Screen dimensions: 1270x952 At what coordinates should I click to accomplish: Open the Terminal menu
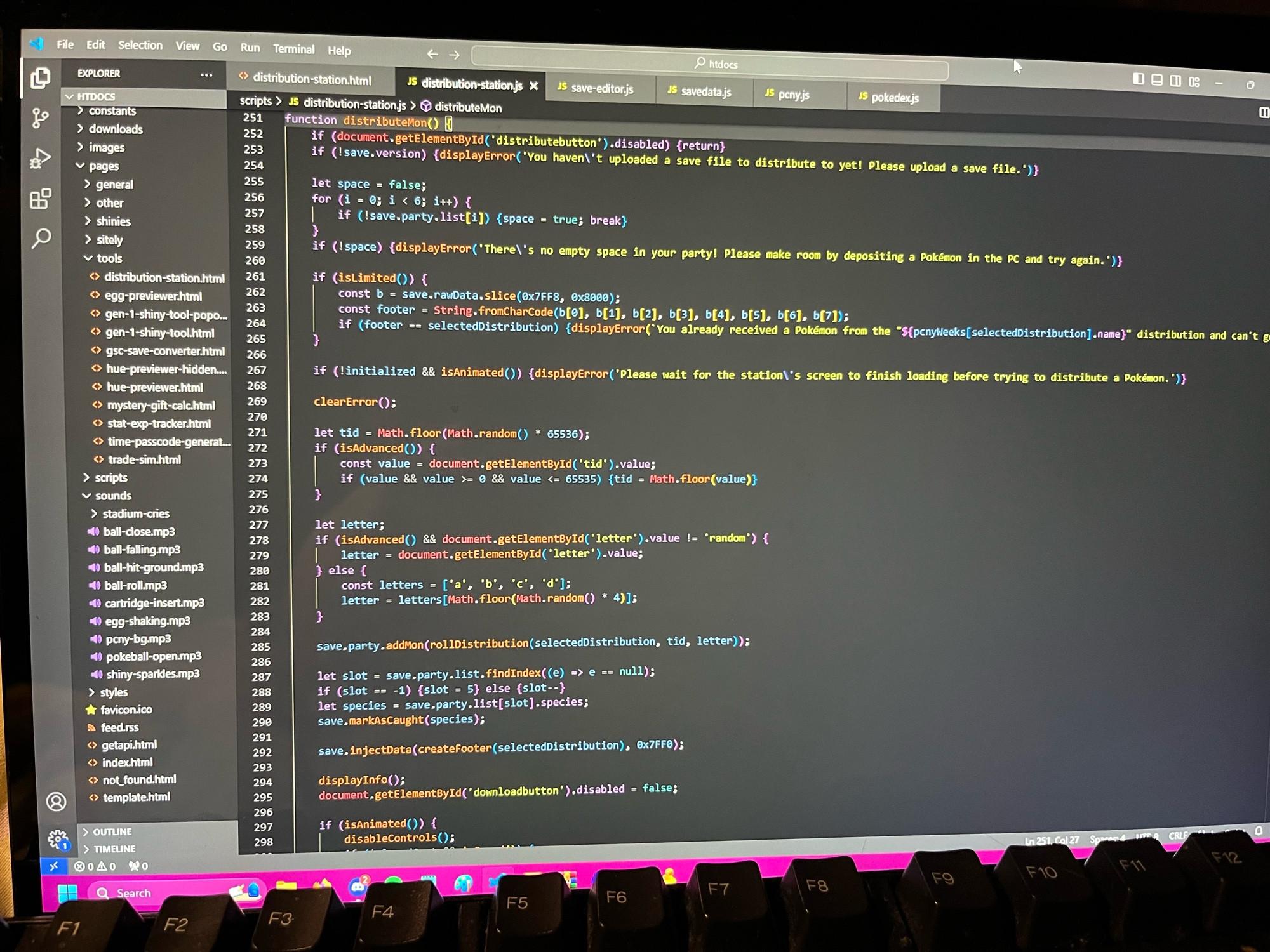[x=294, y=49]
